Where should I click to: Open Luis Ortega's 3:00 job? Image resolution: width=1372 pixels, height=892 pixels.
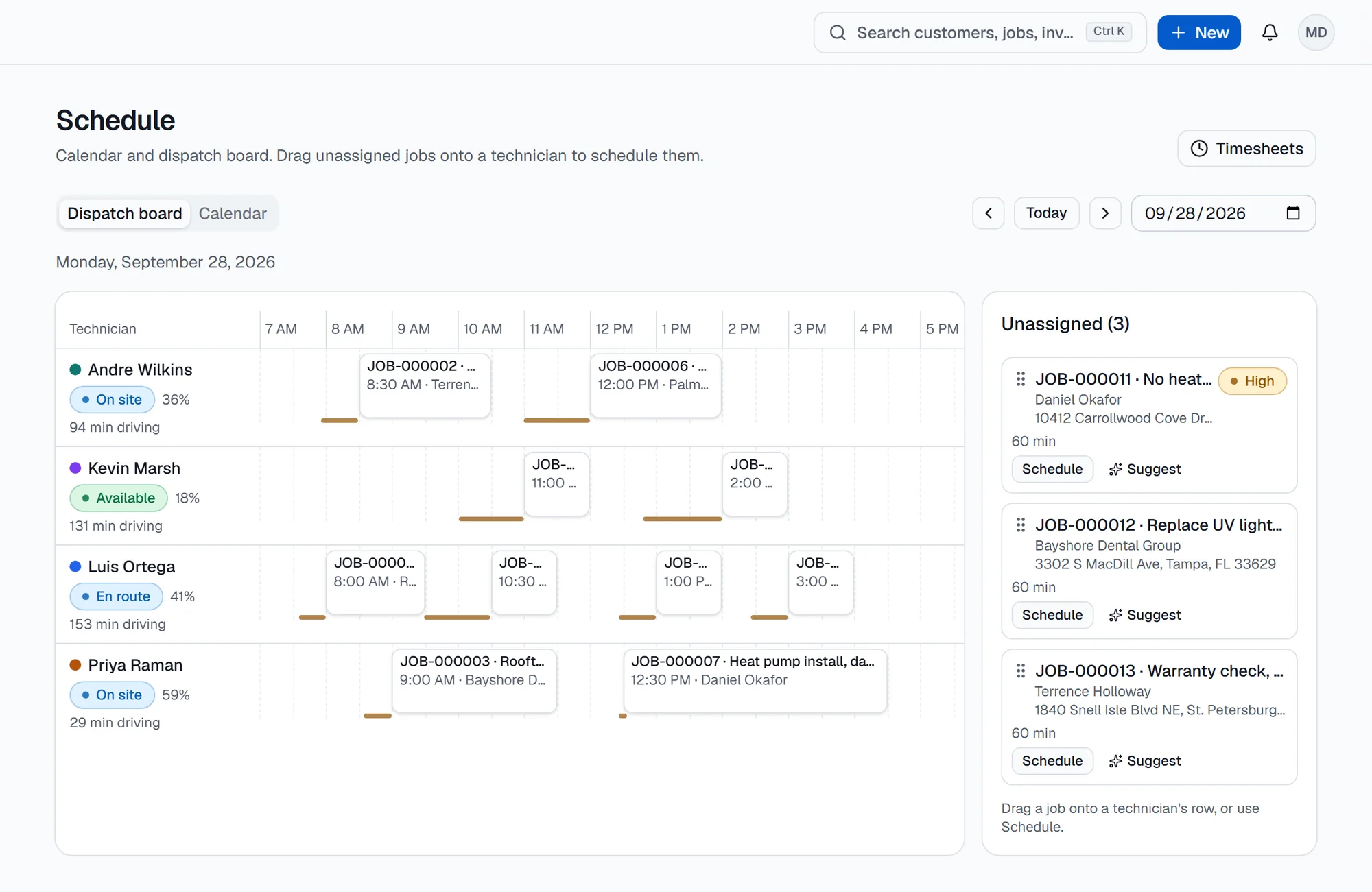820,582
